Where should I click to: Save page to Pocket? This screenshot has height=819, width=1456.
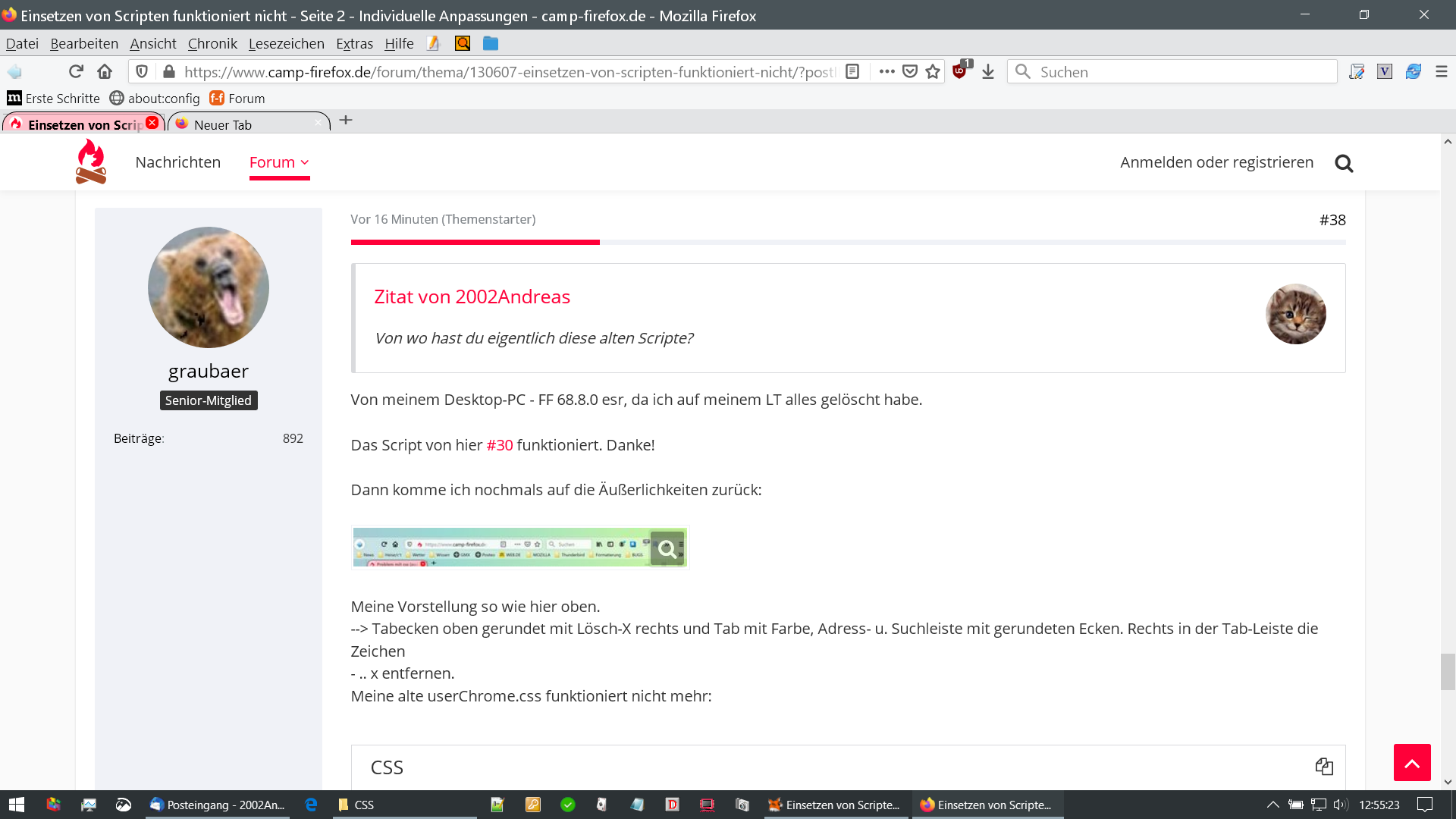(x=910, y=71)
